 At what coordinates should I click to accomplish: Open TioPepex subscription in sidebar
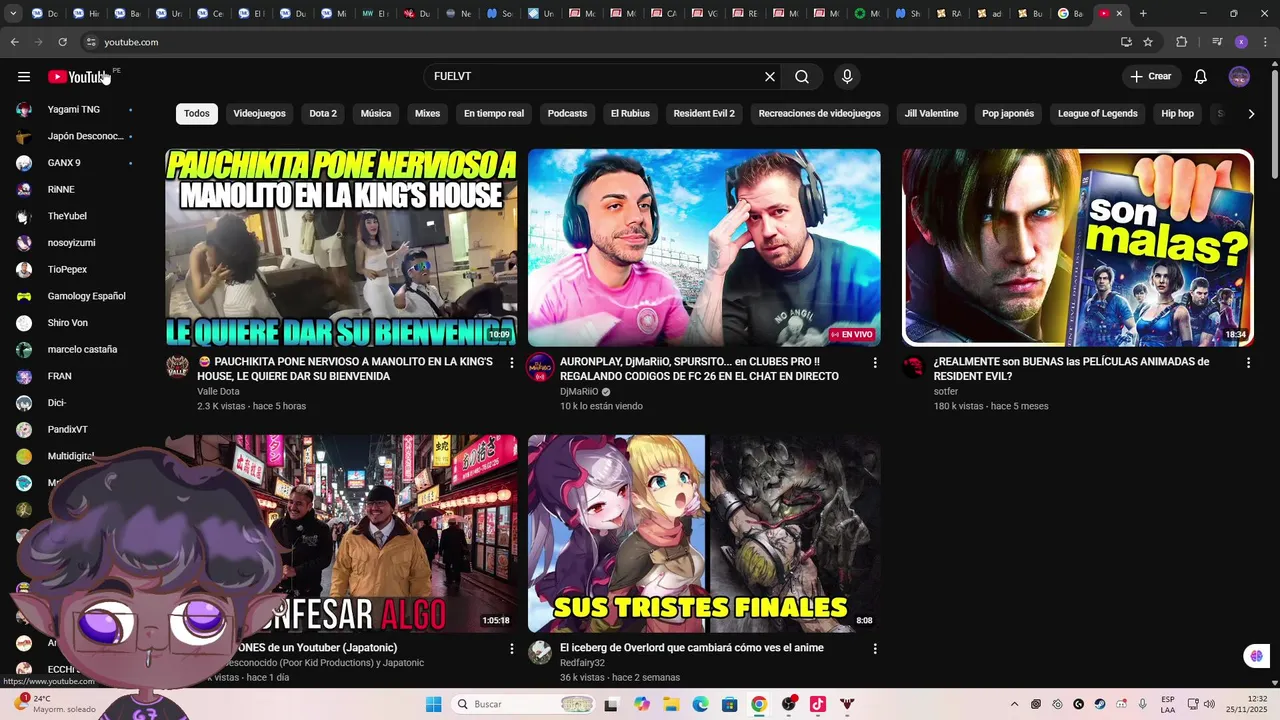[x=75, y=270]
